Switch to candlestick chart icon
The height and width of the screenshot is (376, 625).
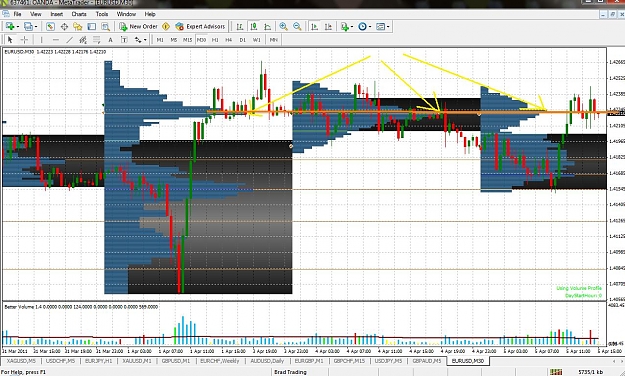click(x=254, y=26)
